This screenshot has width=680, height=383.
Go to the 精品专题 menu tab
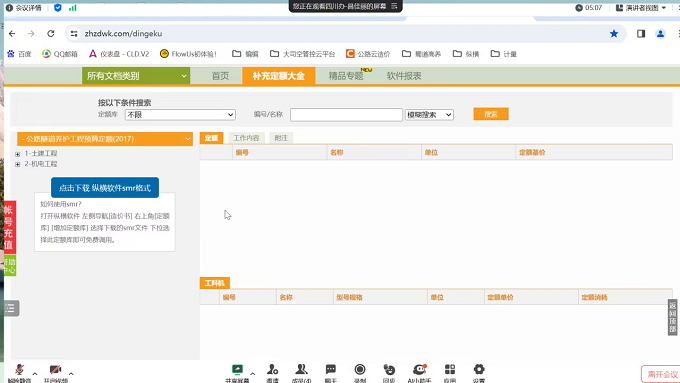(346, 76)
